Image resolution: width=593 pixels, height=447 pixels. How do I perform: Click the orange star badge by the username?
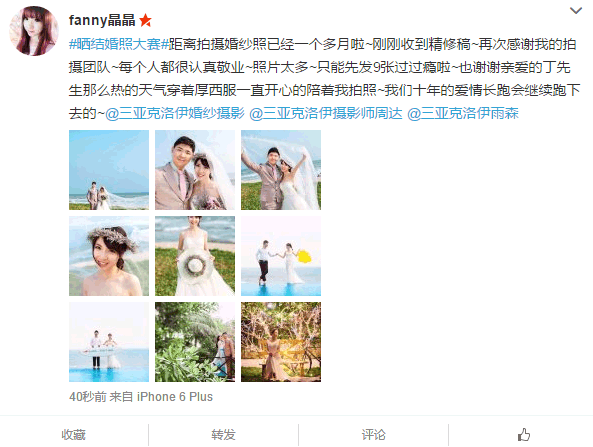[145, 20]
